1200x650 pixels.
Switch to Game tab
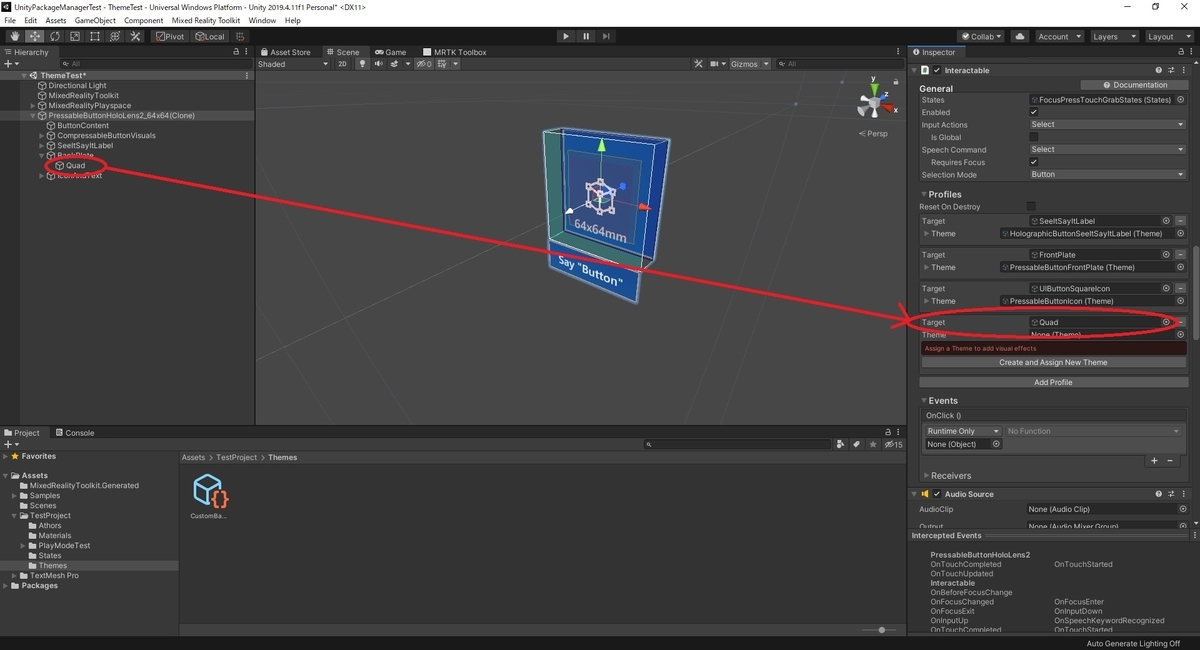[390, 52]
